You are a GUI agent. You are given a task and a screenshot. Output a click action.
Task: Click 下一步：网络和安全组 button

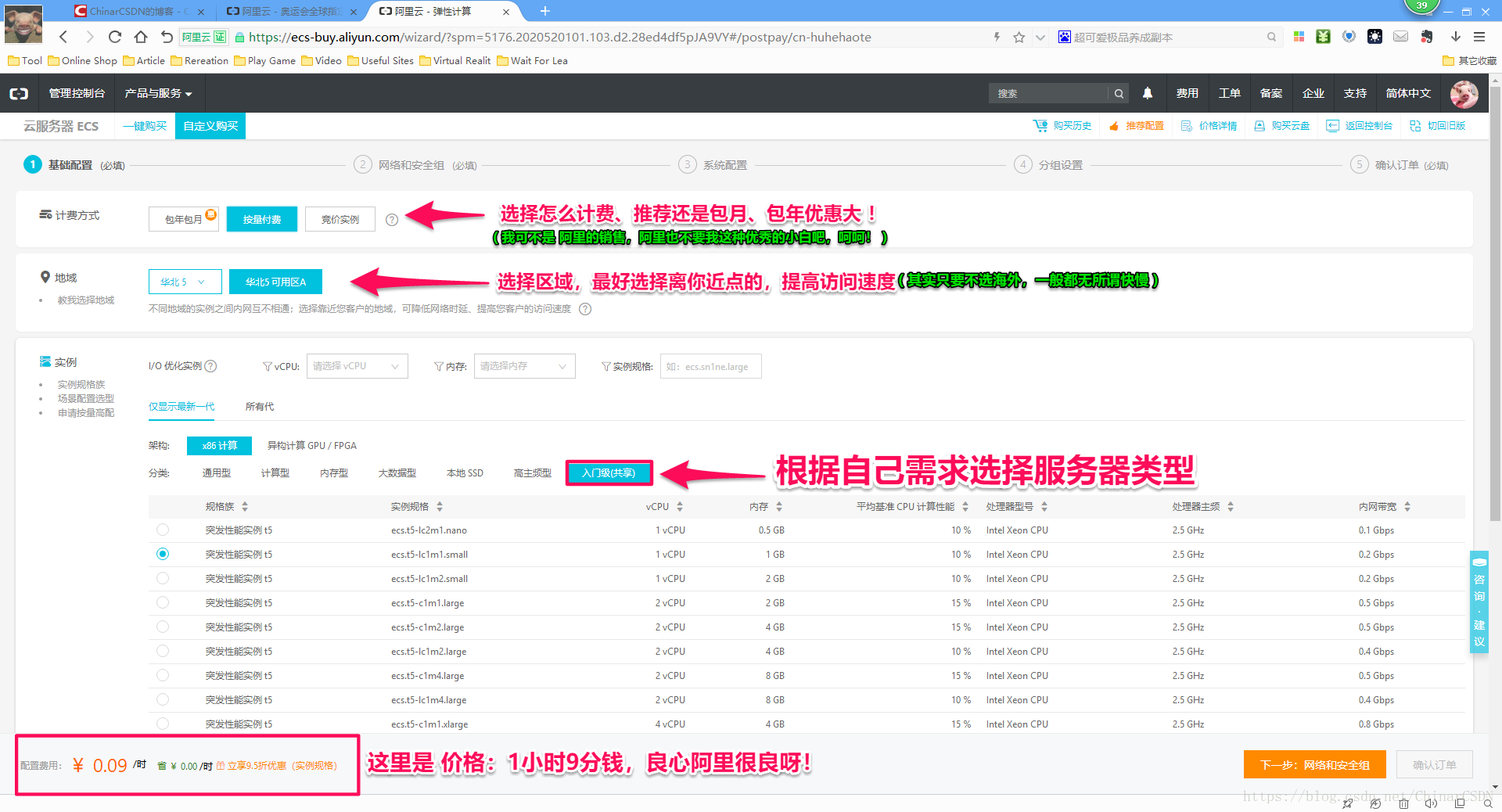coord(1315,764)
